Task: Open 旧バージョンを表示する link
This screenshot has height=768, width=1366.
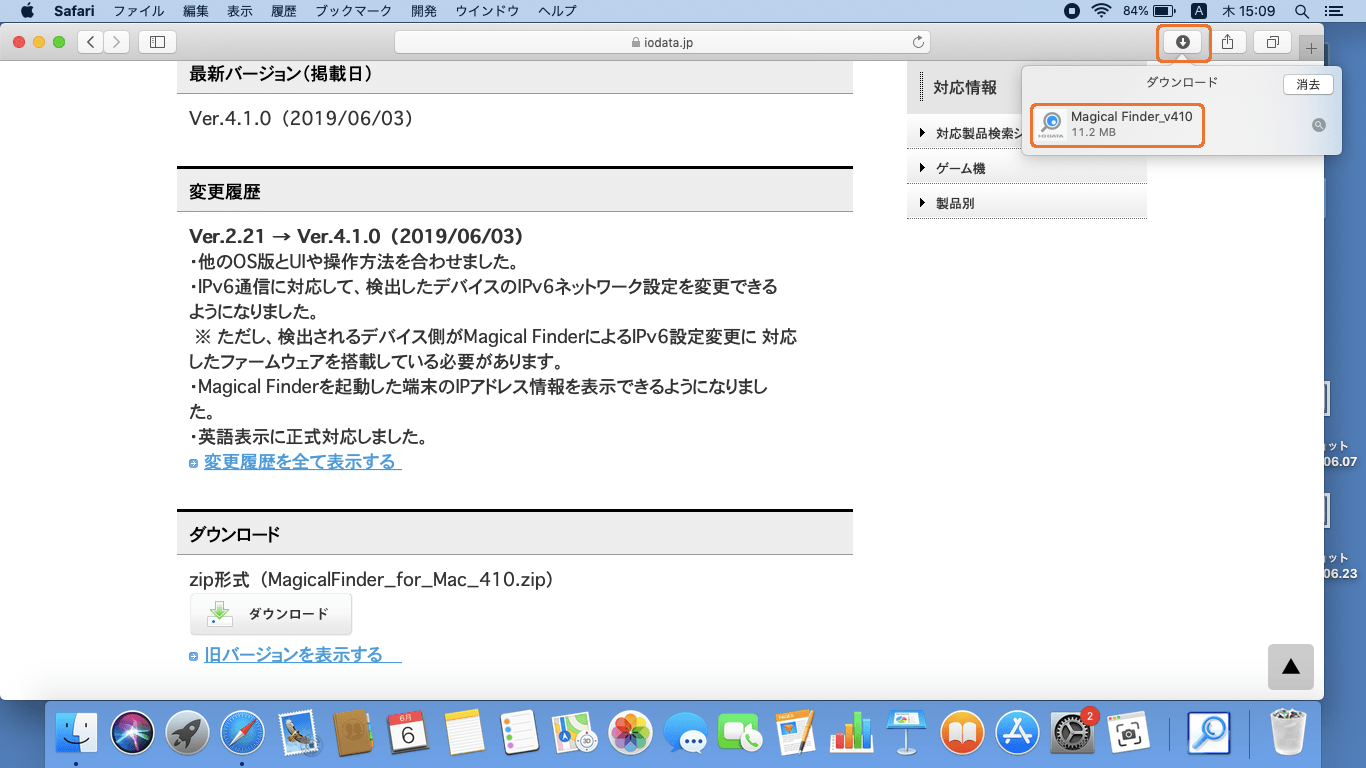Action: (x=293, y=655)
